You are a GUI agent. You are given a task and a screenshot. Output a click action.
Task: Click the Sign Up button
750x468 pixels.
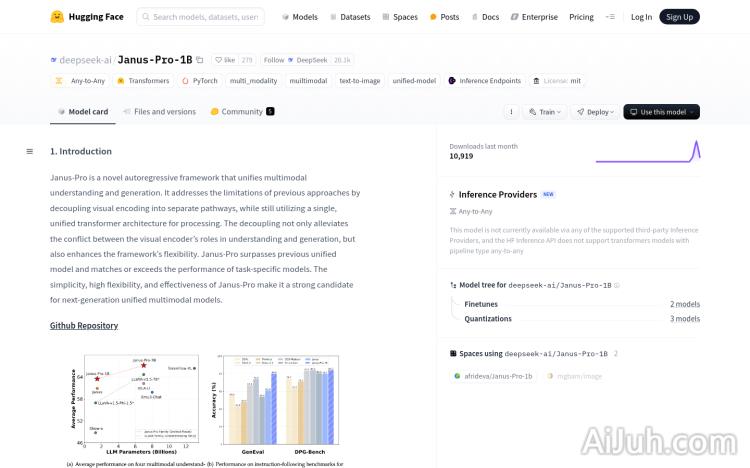click(x=679, y=17)
